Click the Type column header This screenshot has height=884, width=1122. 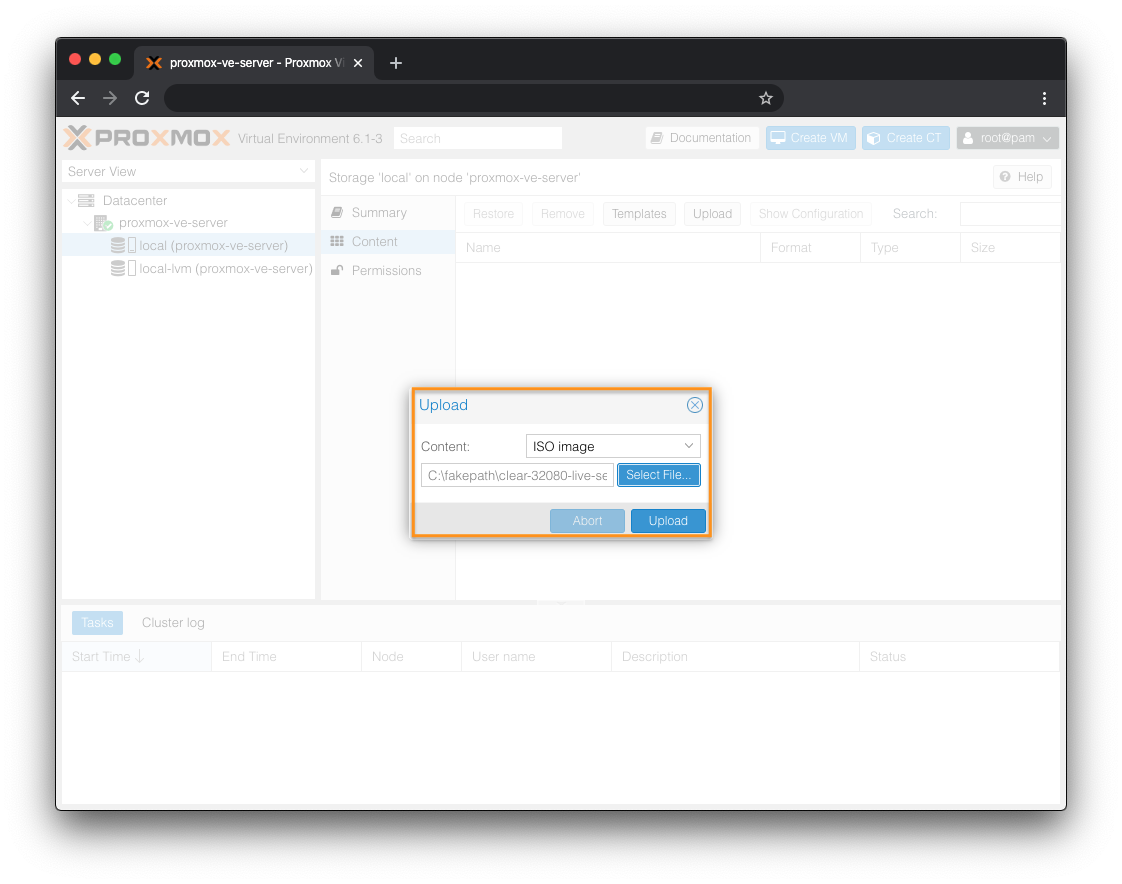(x=910, y=248)
